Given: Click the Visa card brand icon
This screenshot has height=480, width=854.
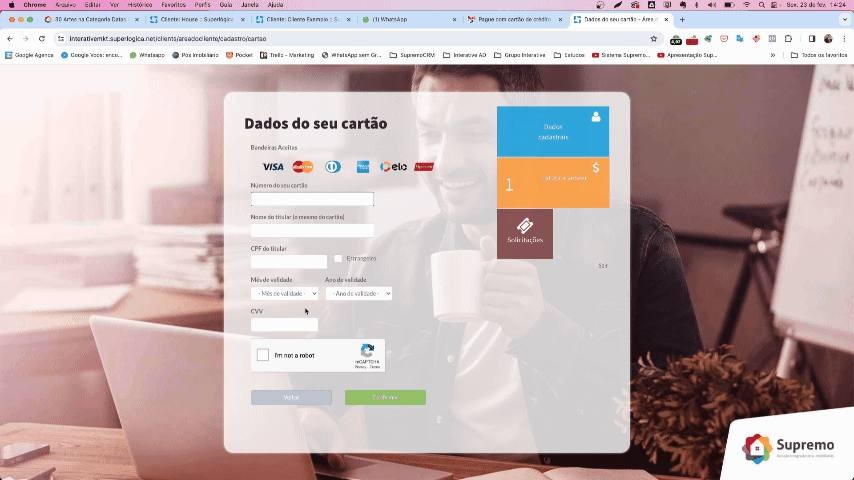Looking at the screenshot, I should [272, 167].
